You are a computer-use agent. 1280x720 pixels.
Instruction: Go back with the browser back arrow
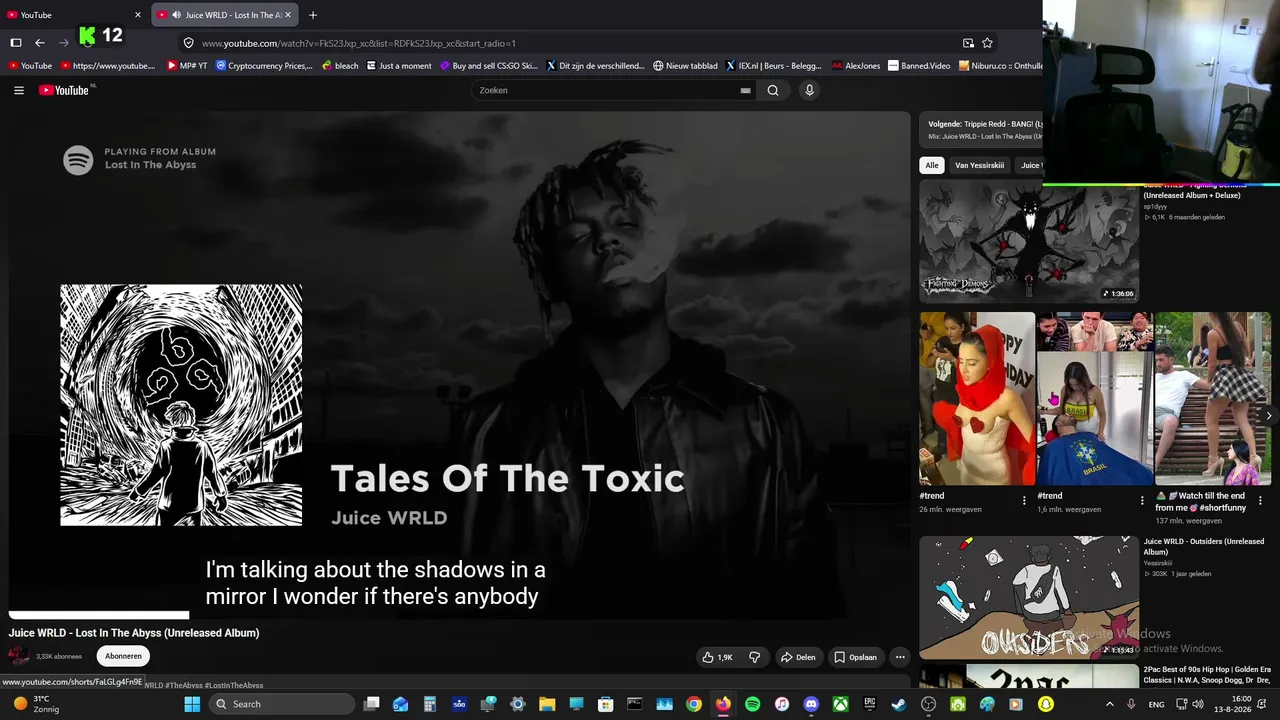(x=40, y=43)
